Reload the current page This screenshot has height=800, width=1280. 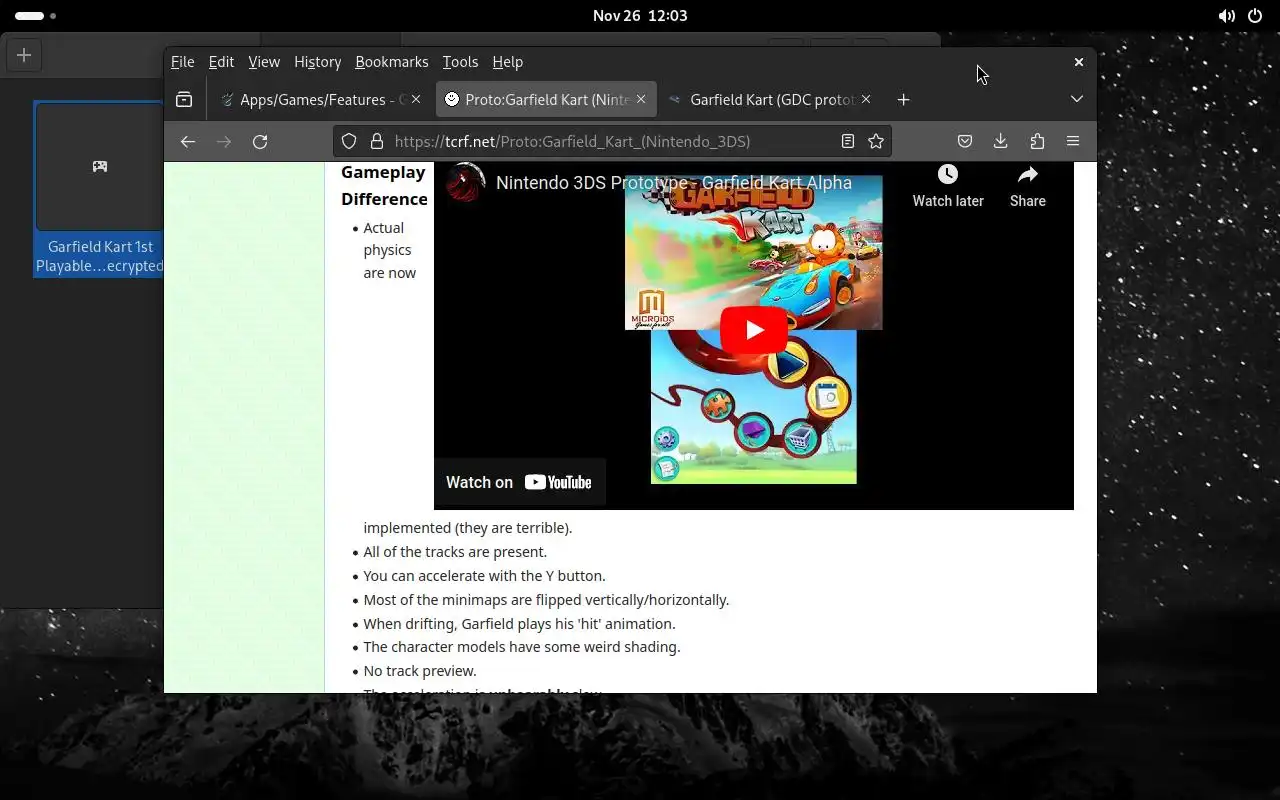[x=260, y=142]
